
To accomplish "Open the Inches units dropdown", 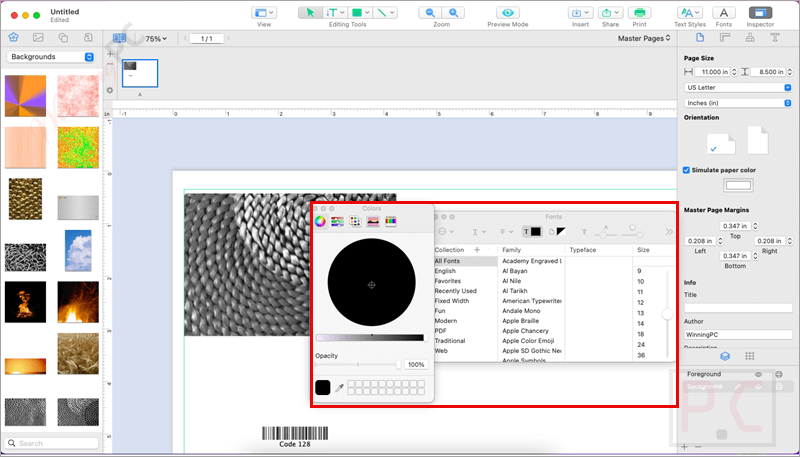I will pyautogui.click(x=737, y=103).
